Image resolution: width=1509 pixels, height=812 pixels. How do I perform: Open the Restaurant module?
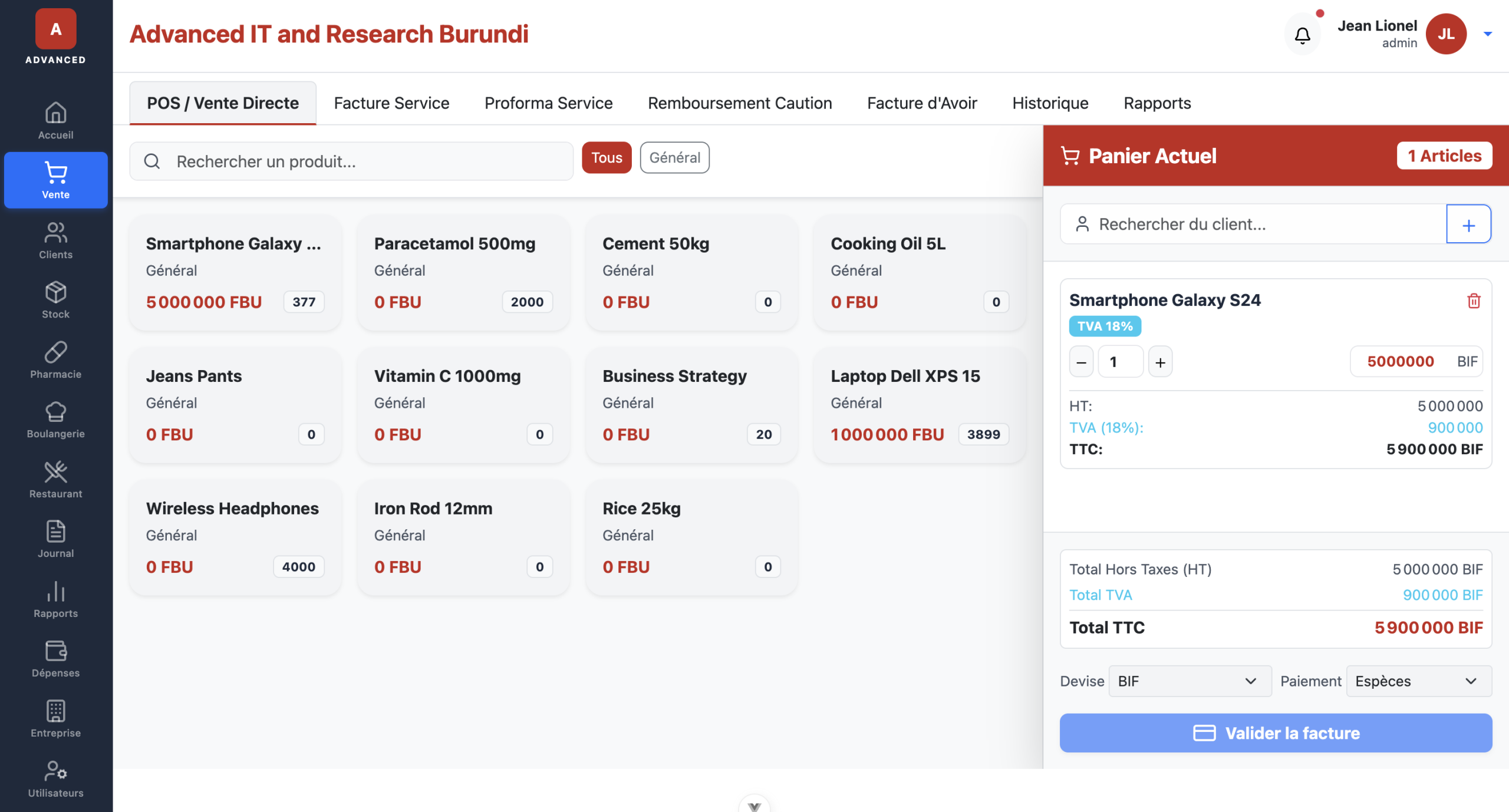point(55,480)
